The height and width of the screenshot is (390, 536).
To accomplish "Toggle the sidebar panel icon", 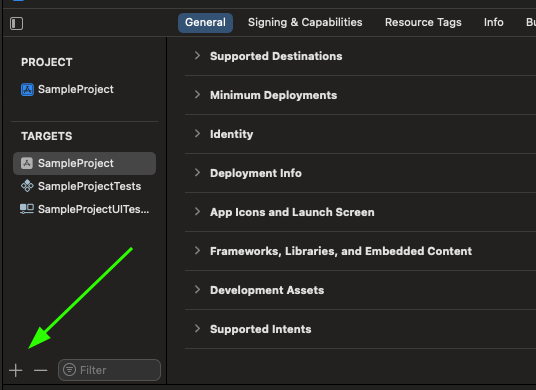I will (x=16, y=24).
